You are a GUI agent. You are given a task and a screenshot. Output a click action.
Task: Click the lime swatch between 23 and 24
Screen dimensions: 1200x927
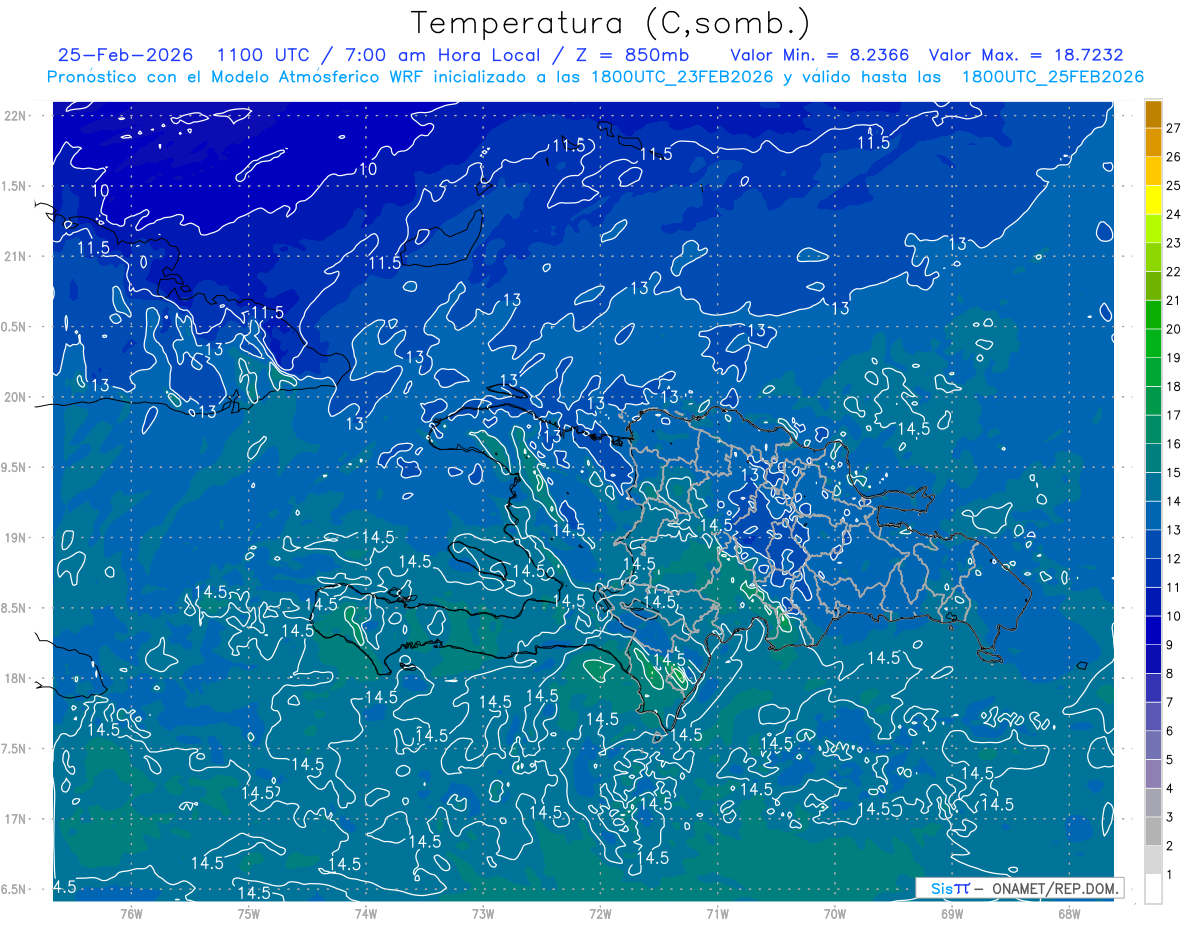1153,228
